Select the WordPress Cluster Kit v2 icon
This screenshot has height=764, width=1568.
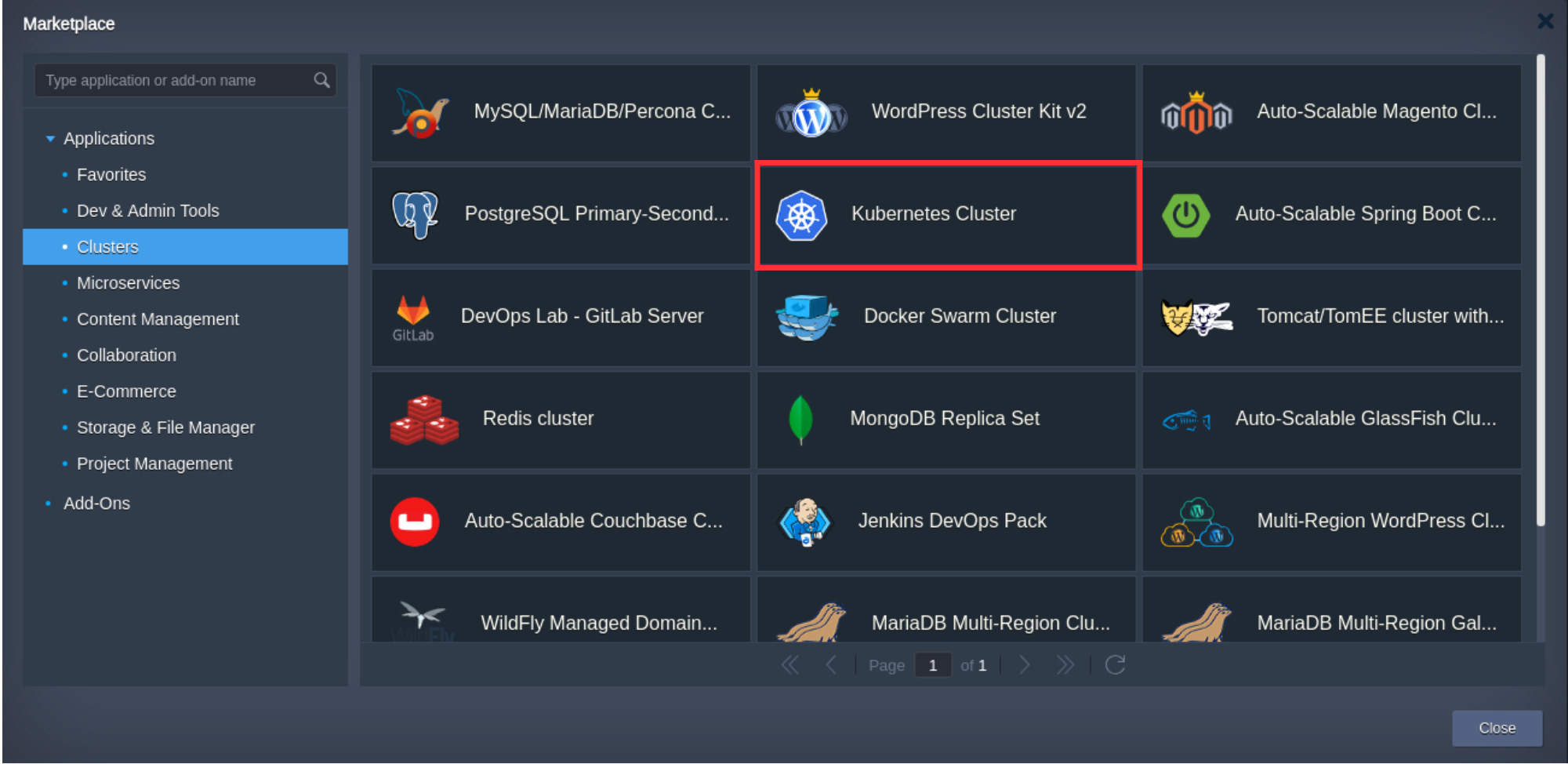tap(811, 113)
